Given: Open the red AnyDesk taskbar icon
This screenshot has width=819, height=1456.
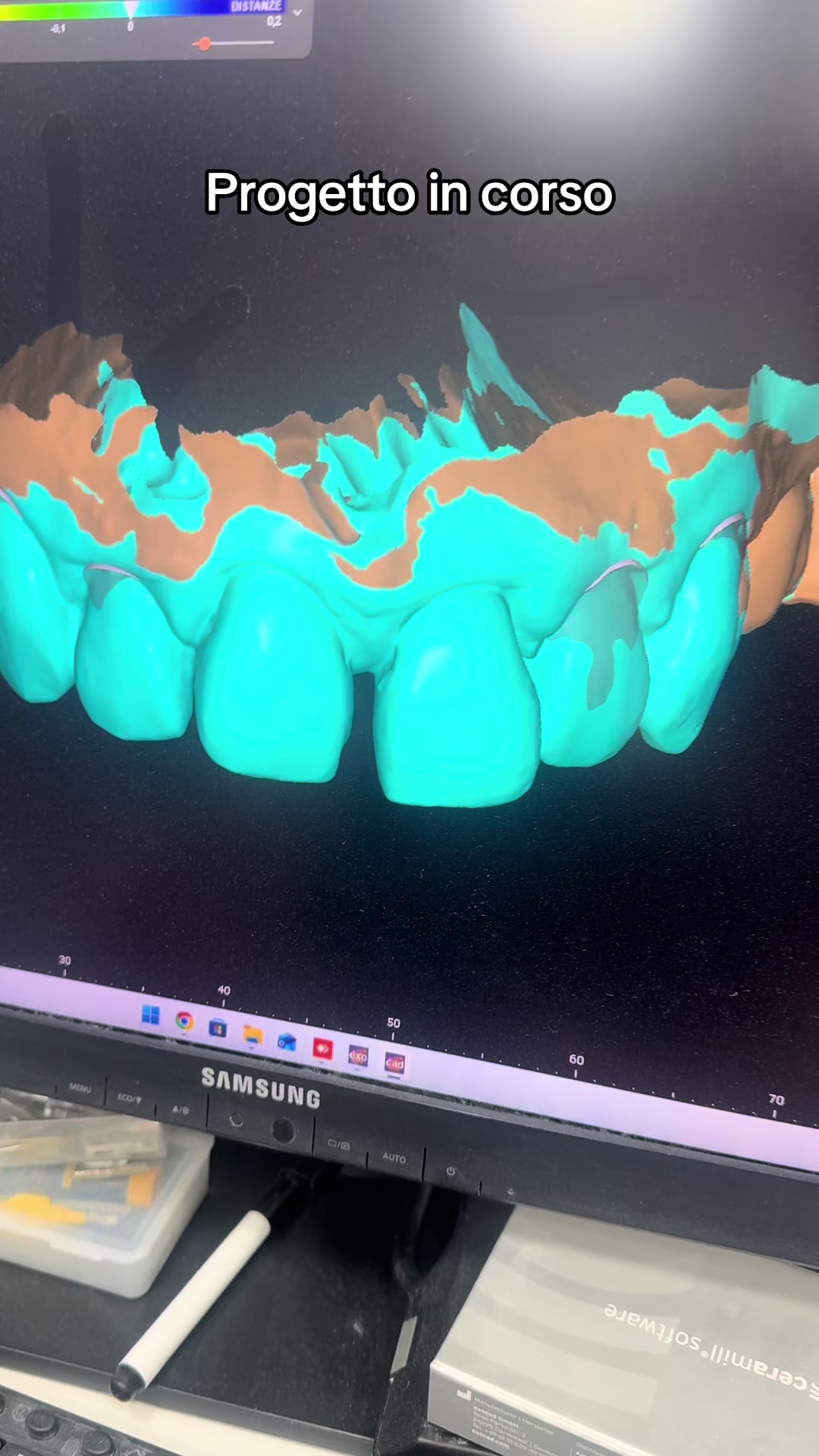Looking at the screenshot, I should 322,1049.
